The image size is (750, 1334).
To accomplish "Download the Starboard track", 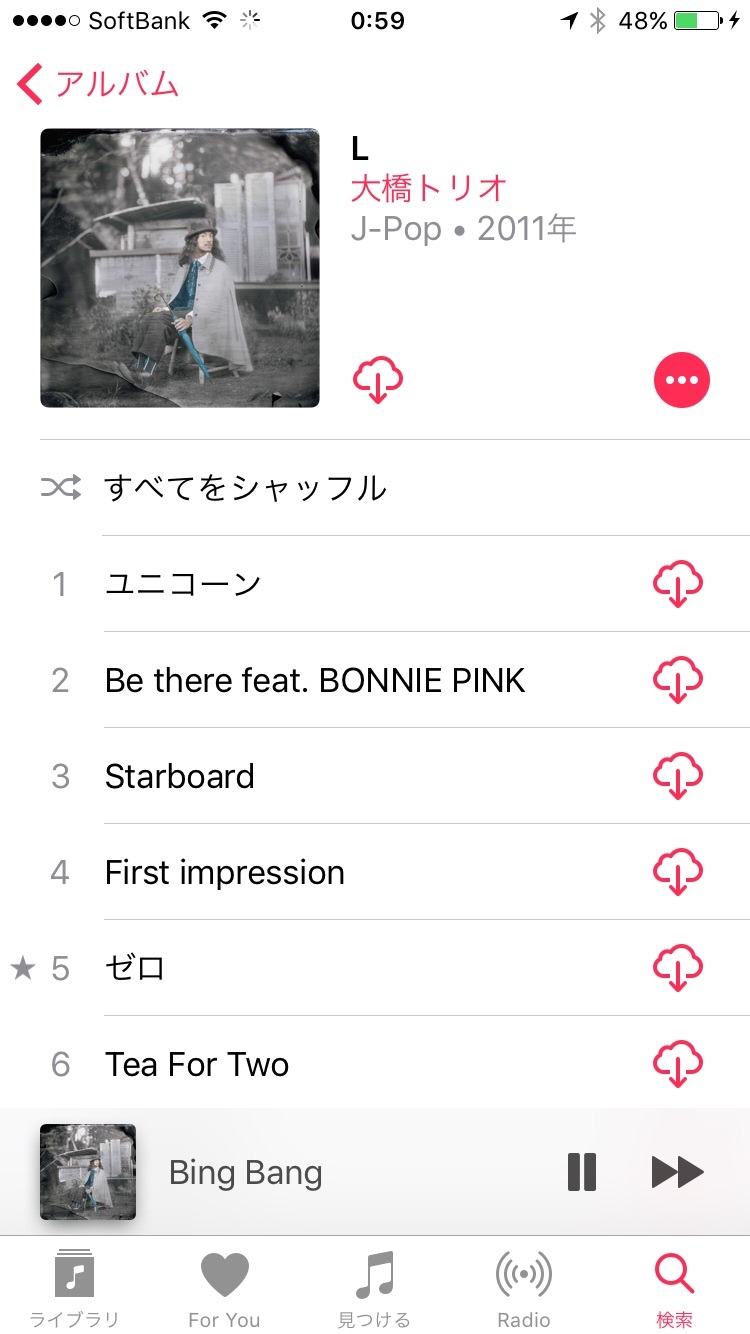I will pos(678,776).
